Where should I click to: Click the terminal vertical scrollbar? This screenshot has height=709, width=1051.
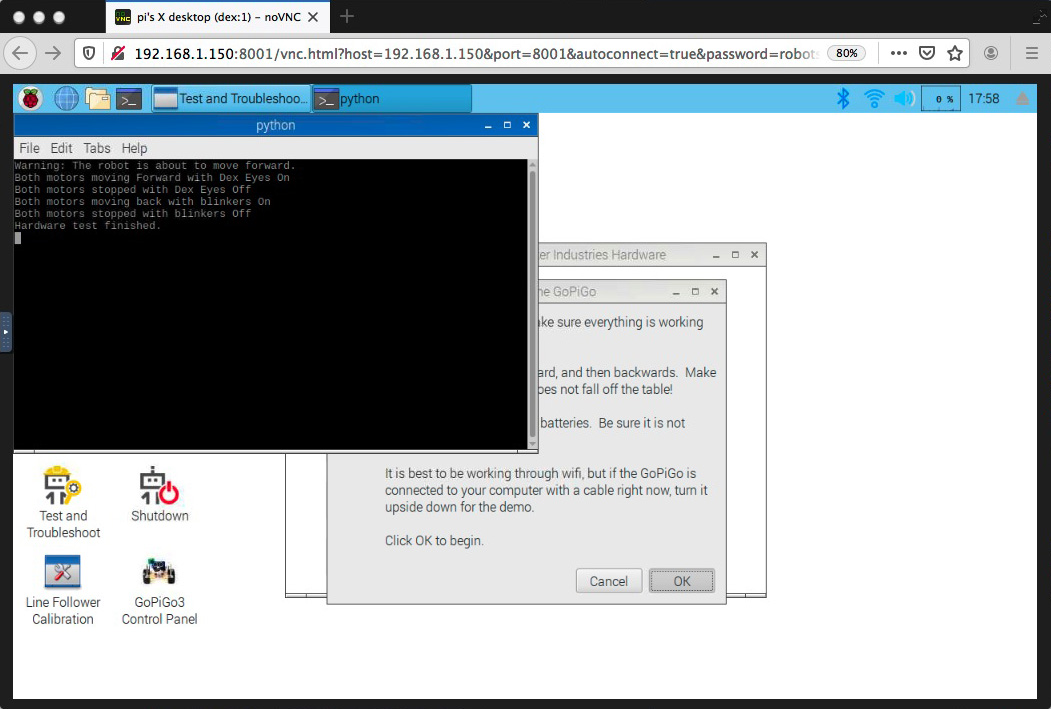pos(532,300)
